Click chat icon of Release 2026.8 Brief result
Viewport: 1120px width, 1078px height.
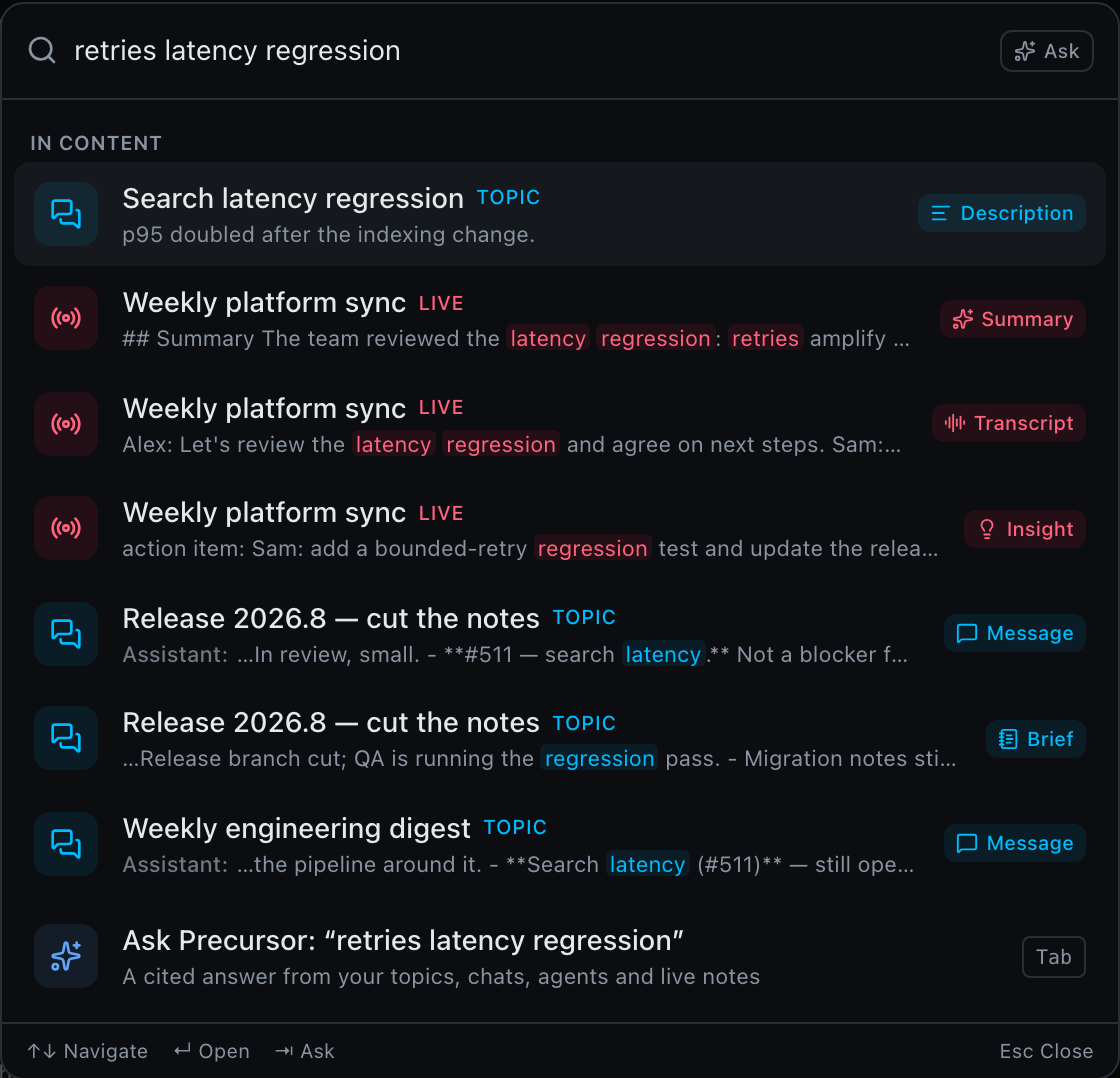[66, 738]
